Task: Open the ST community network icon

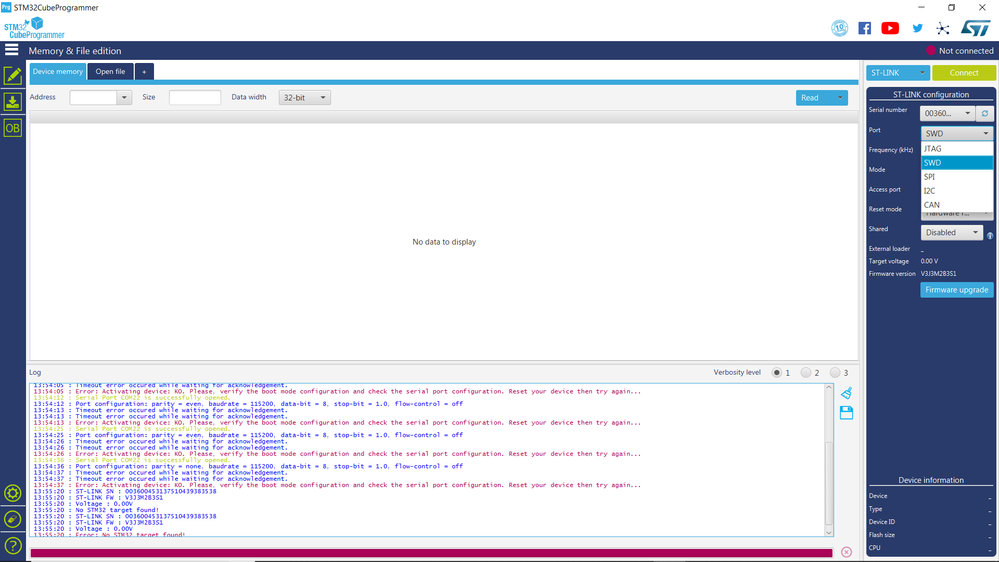Action: (x=943, y=28)
